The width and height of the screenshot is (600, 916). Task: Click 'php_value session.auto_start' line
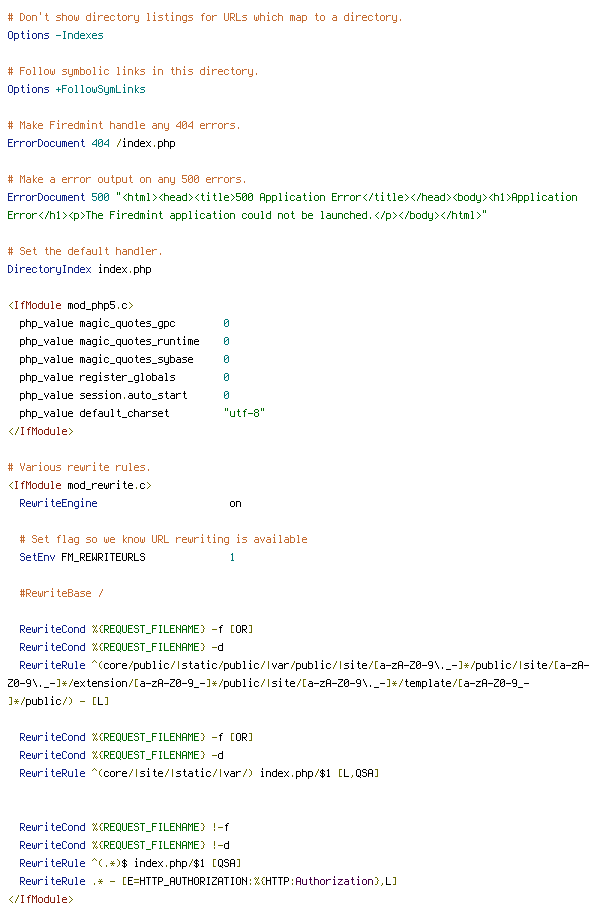124,395
